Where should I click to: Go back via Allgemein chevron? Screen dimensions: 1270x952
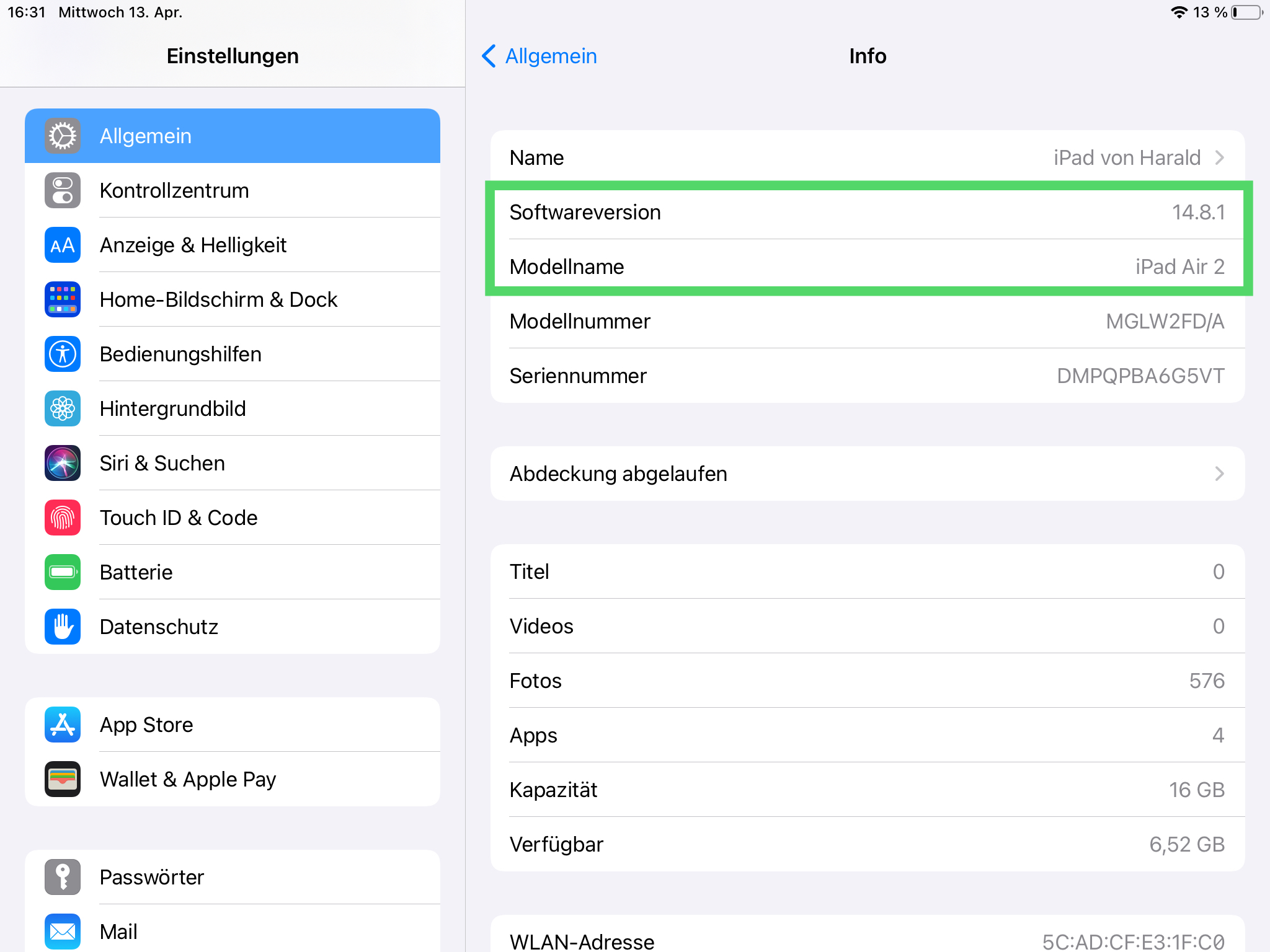489,56
